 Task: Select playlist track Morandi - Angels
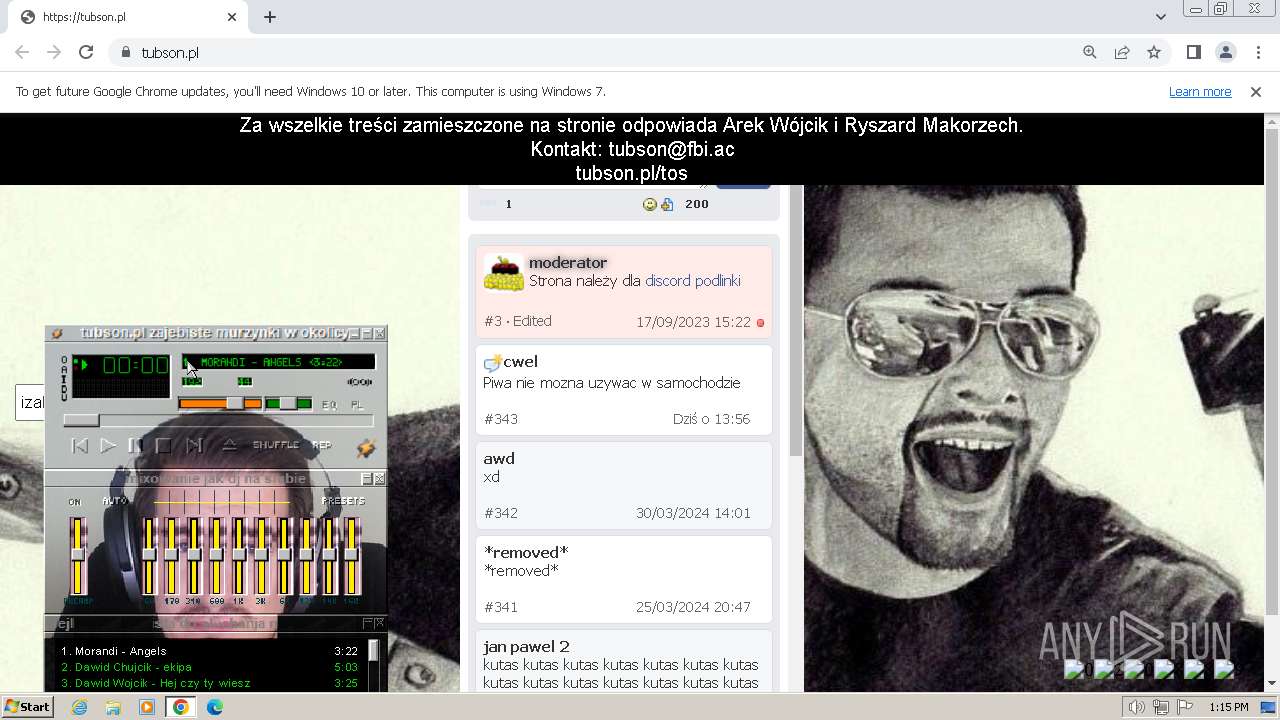click(x=209, y=651)
